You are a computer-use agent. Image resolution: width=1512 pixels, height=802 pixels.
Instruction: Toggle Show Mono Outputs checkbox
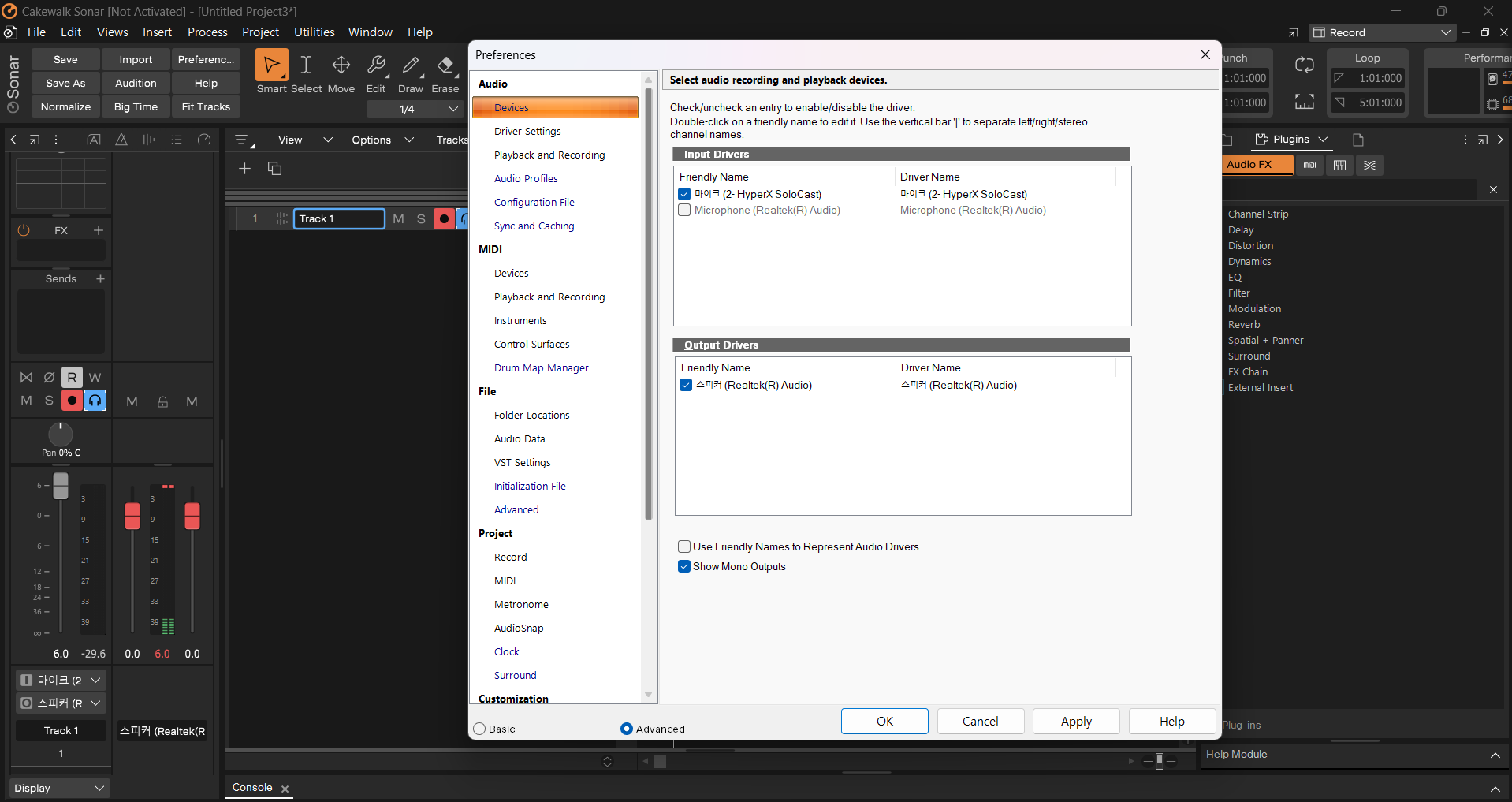click(x=684, y=566)
